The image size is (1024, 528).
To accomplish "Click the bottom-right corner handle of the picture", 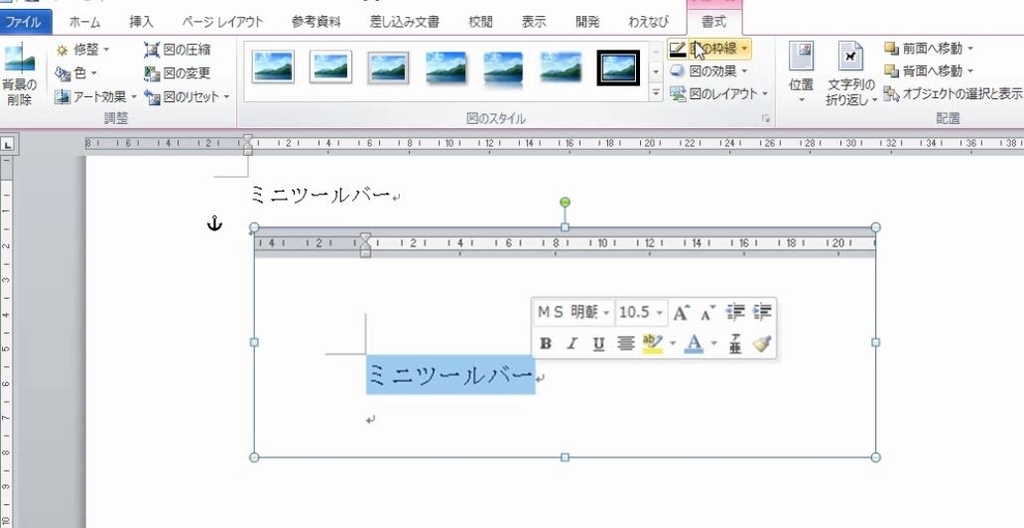I will pyautogui.click(x=876, y=457).
